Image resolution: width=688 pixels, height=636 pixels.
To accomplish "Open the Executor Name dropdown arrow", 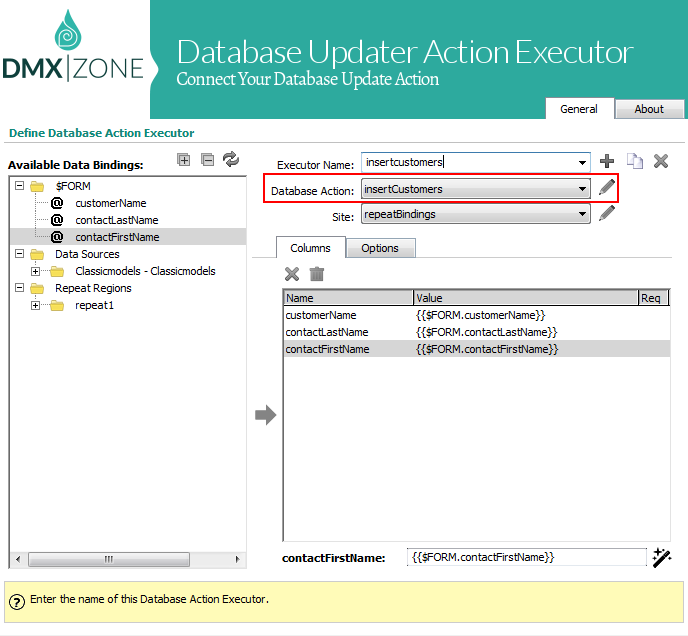I will click(x=582, y=163).
